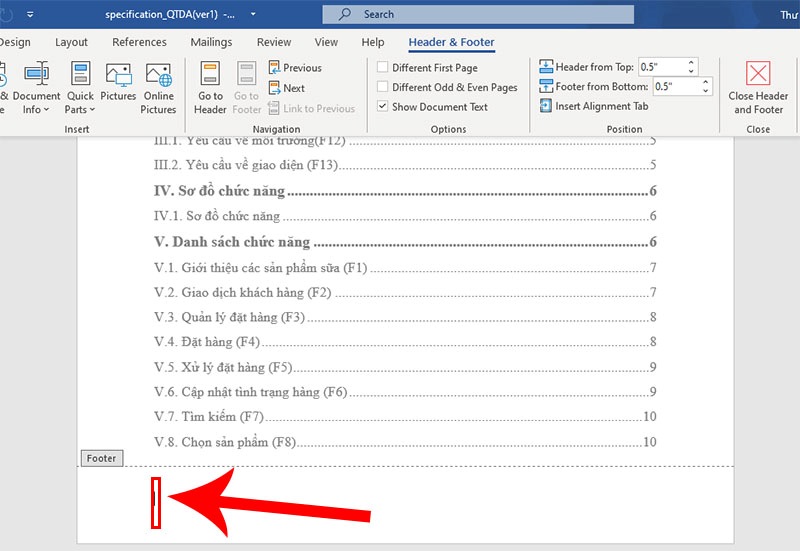
Task: Click entry IV.1. Sơ đồ chức năng
Action: (x=405, y=216)
